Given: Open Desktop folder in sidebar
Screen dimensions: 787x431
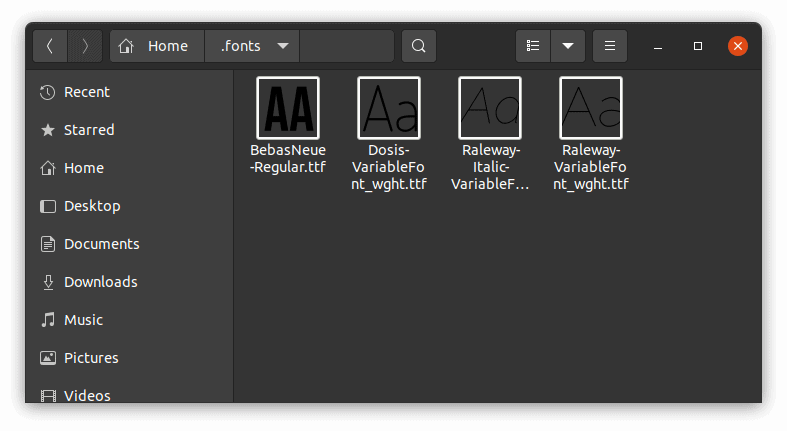Looking at the screenshot, I should (x=91, y=206).
